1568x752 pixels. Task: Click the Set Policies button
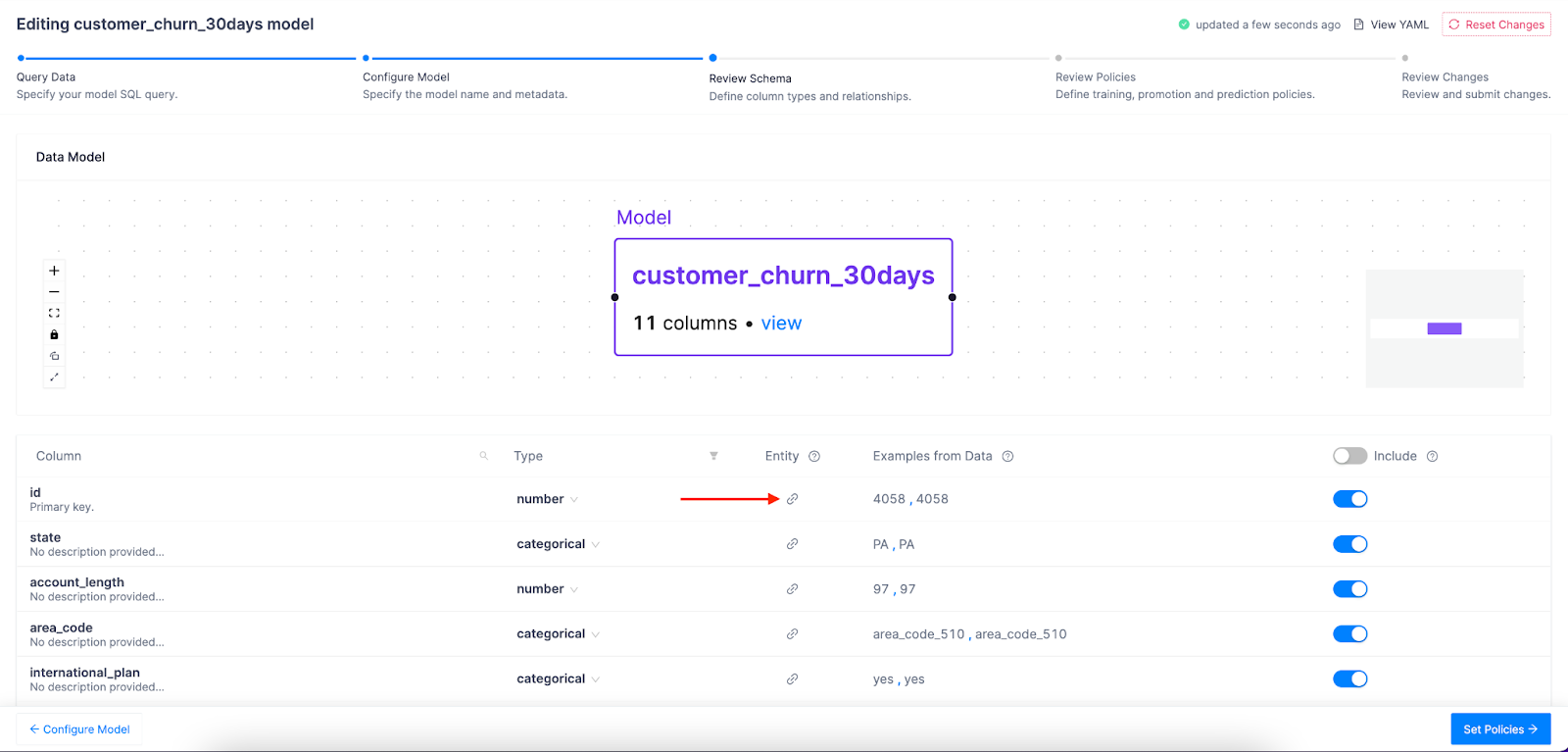coord(1499,729)
